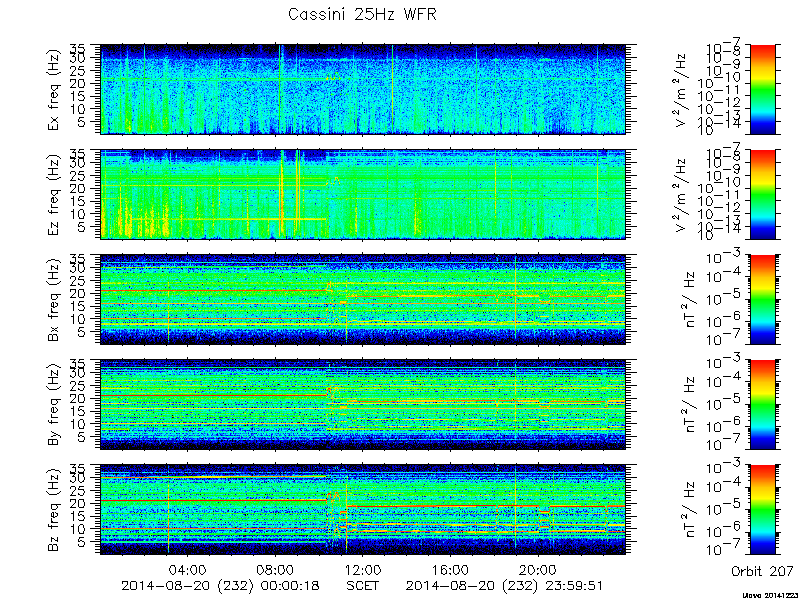Select the "Bx freq (Hz)" axis label

click(x=54, y=299)
